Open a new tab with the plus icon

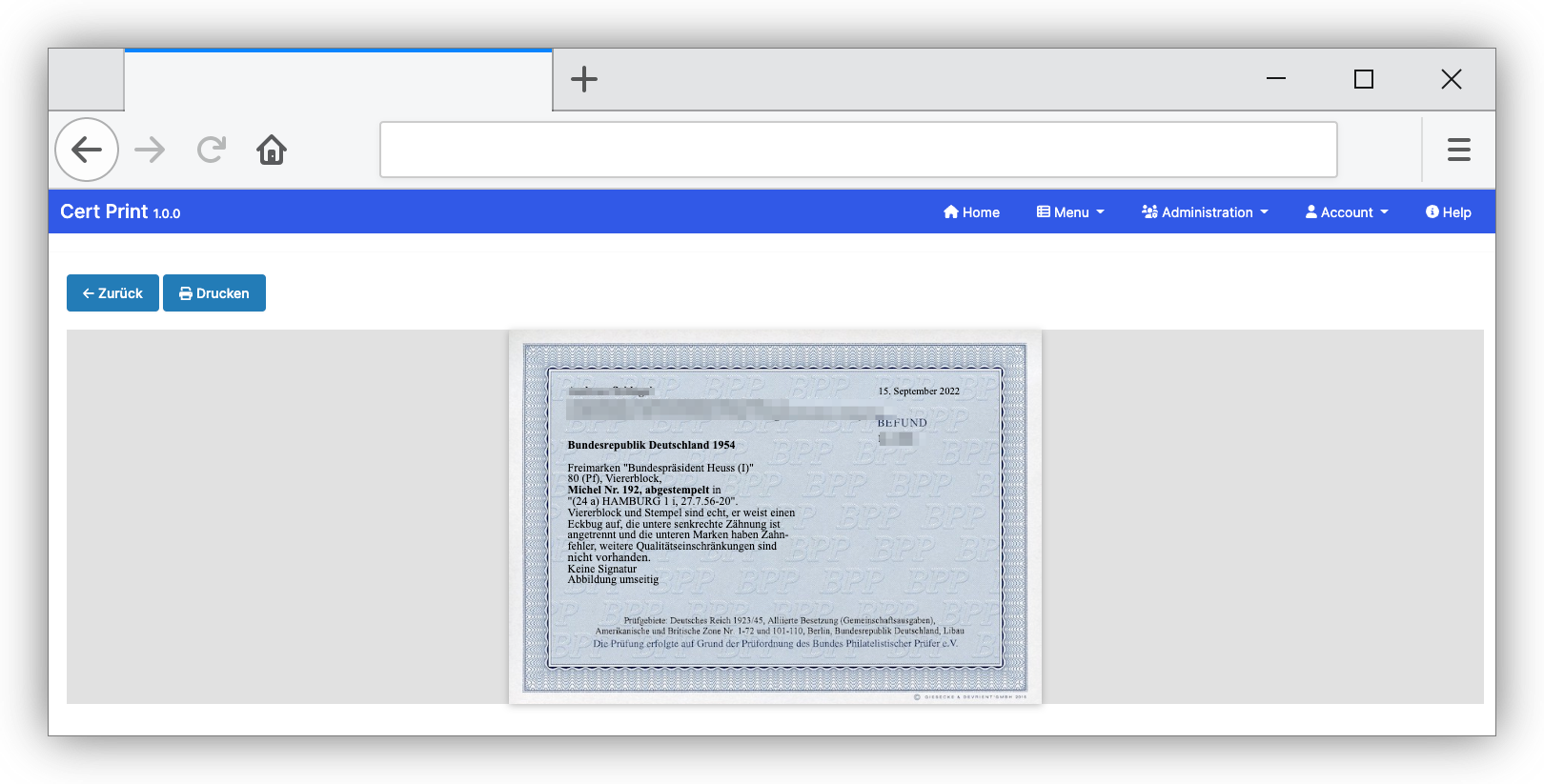pyautogui.click(x=584, y=79)
